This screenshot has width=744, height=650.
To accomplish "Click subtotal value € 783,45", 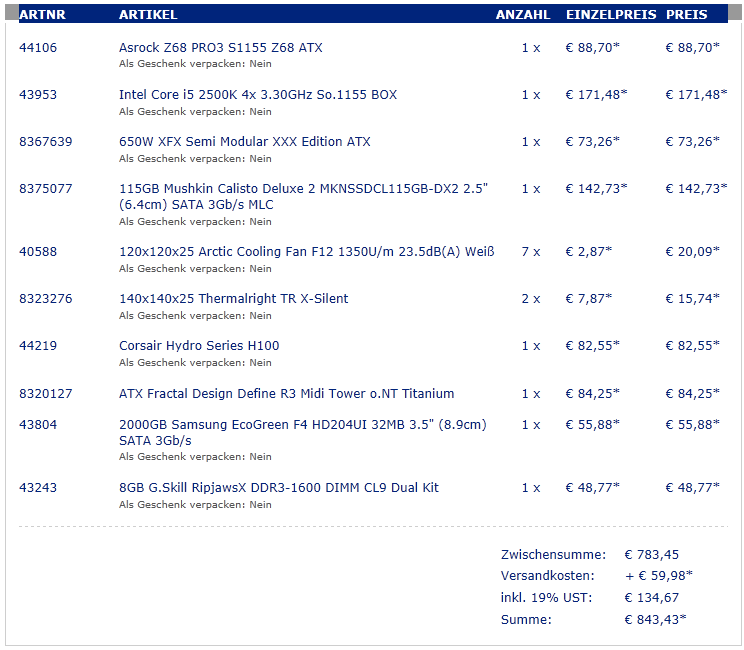I will [652, 554].
